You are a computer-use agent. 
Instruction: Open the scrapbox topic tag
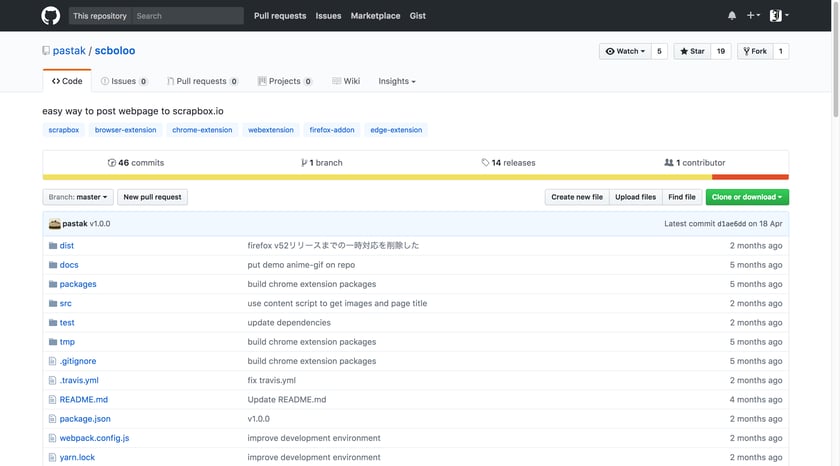[64, 130]
